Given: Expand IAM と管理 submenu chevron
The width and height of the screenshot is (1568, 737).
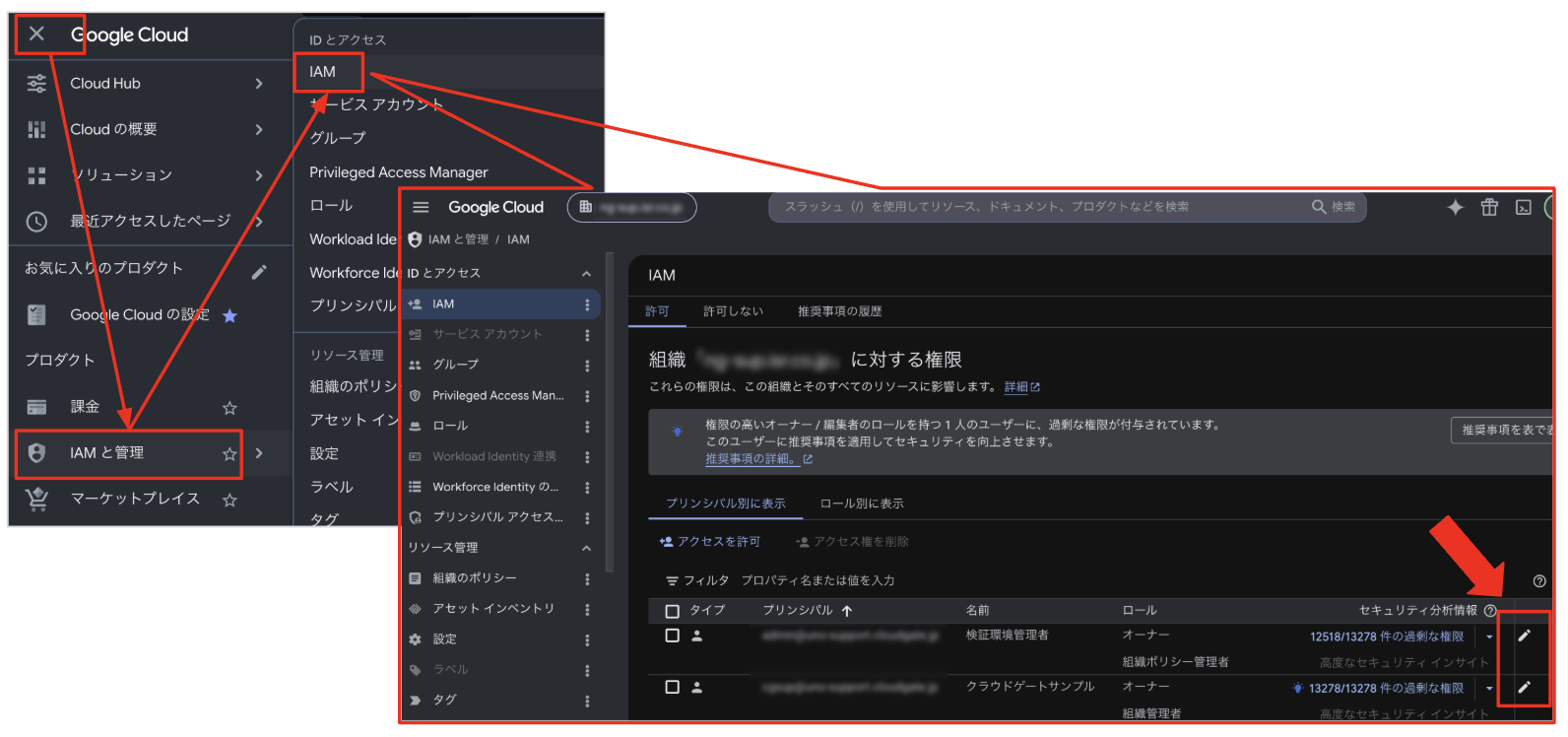Looking at the screenshot, I should pos(259,453).
